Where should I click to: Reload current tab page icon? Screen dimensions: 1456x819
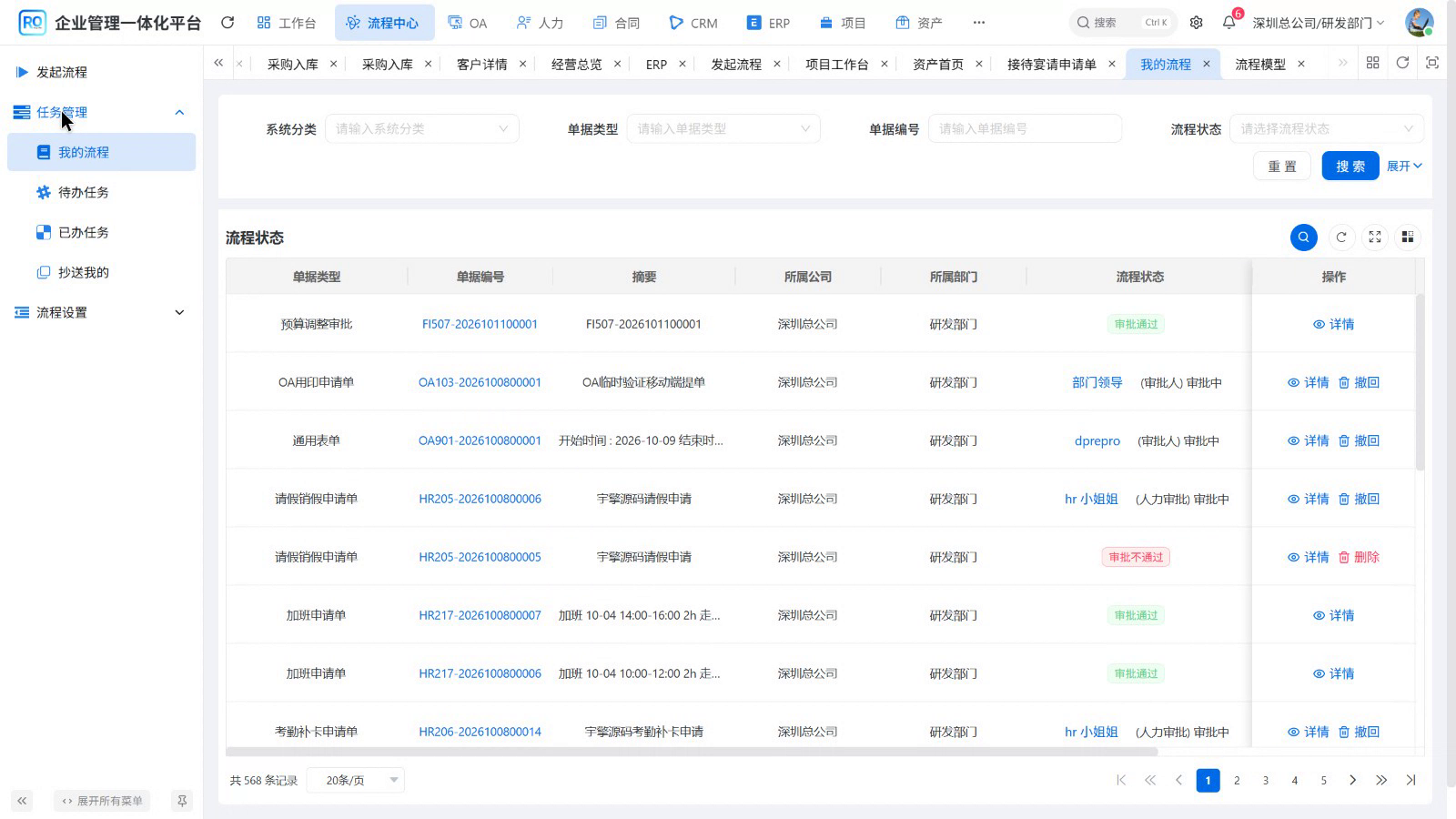(x=1402, y=63)
